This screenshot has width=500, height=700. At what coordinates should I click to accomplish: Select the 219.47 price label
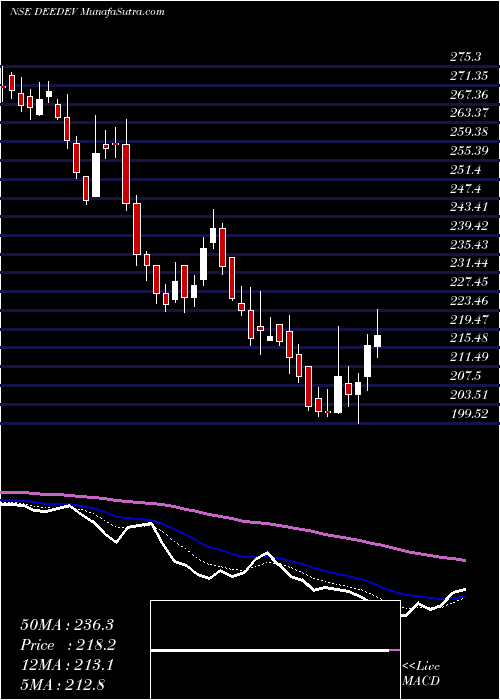click(468, 320)
